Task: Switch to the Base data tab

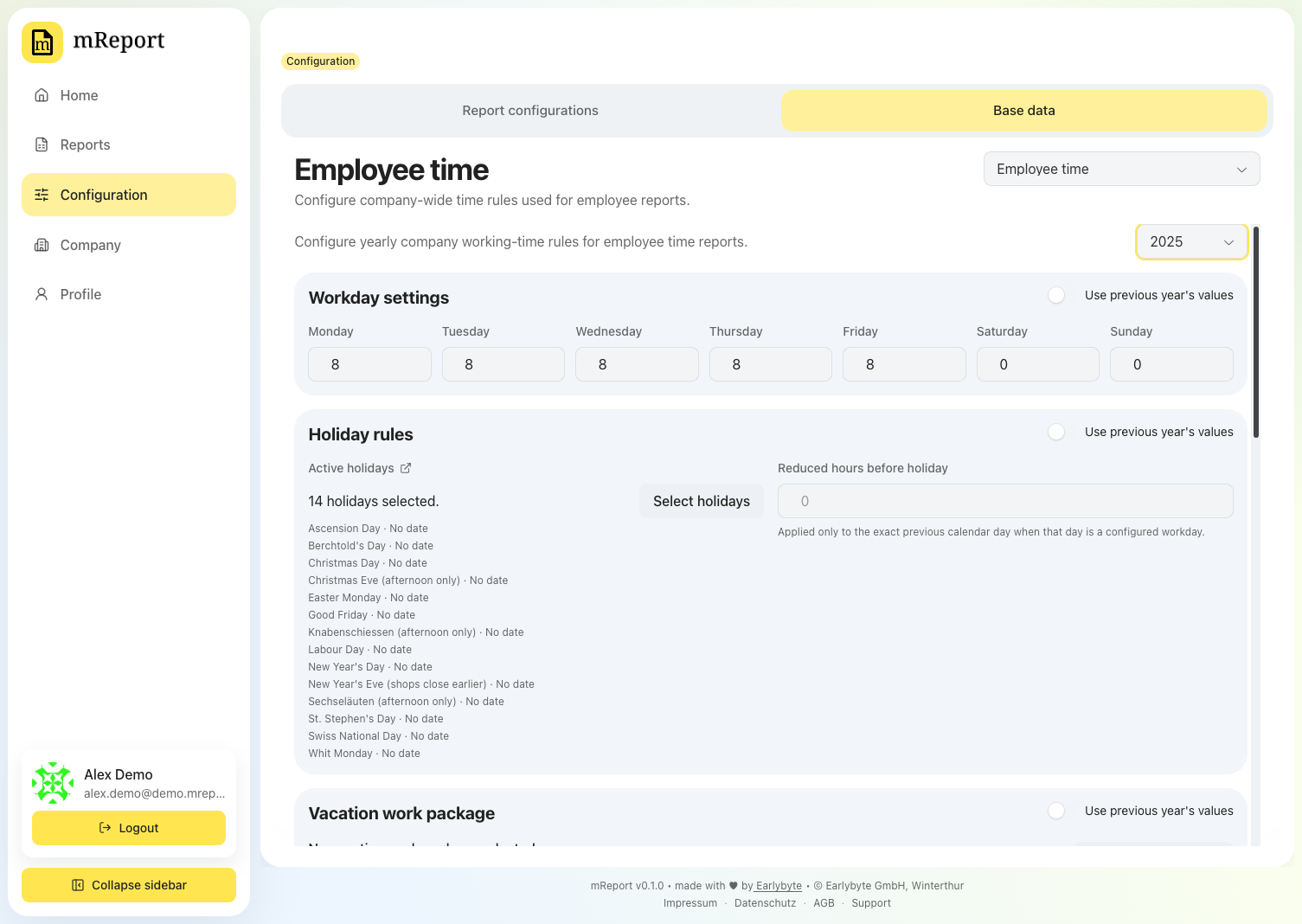Action: point(1024,111)
